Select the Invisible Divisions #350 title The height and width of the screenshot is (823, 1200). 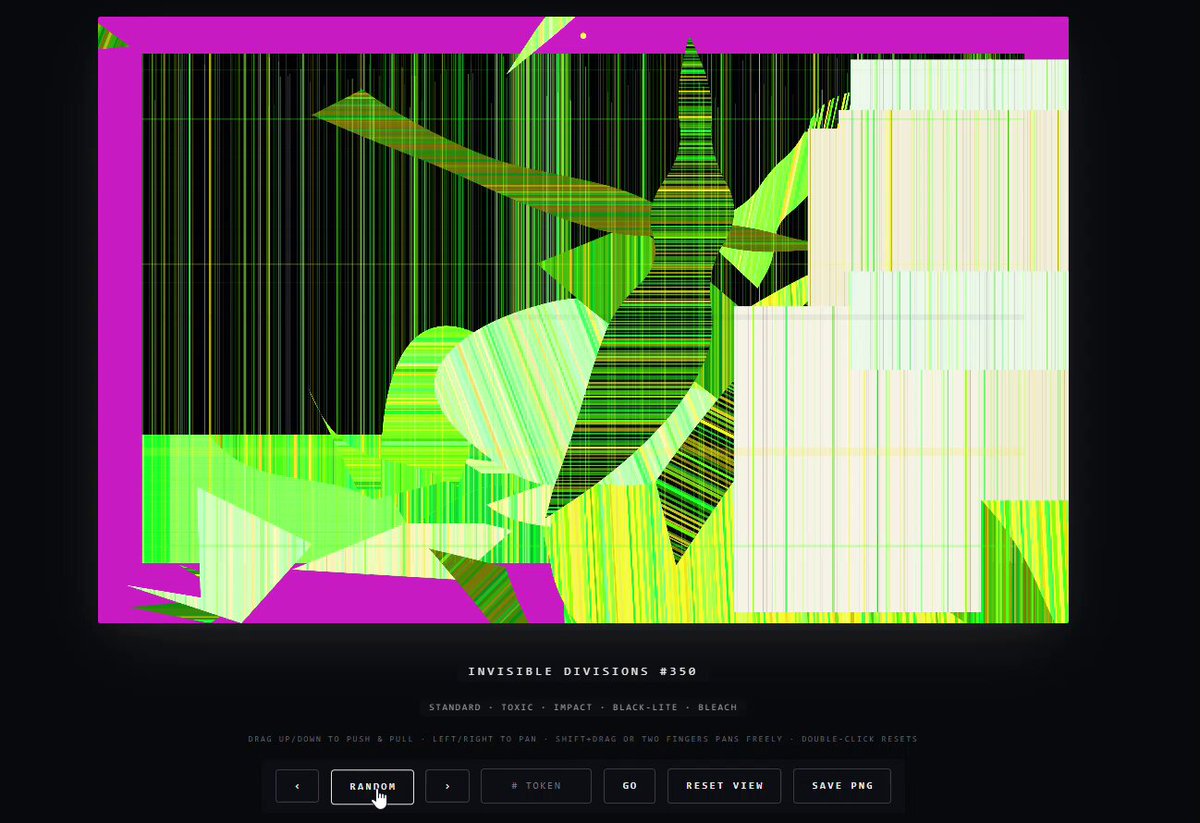tap(583, 671)
